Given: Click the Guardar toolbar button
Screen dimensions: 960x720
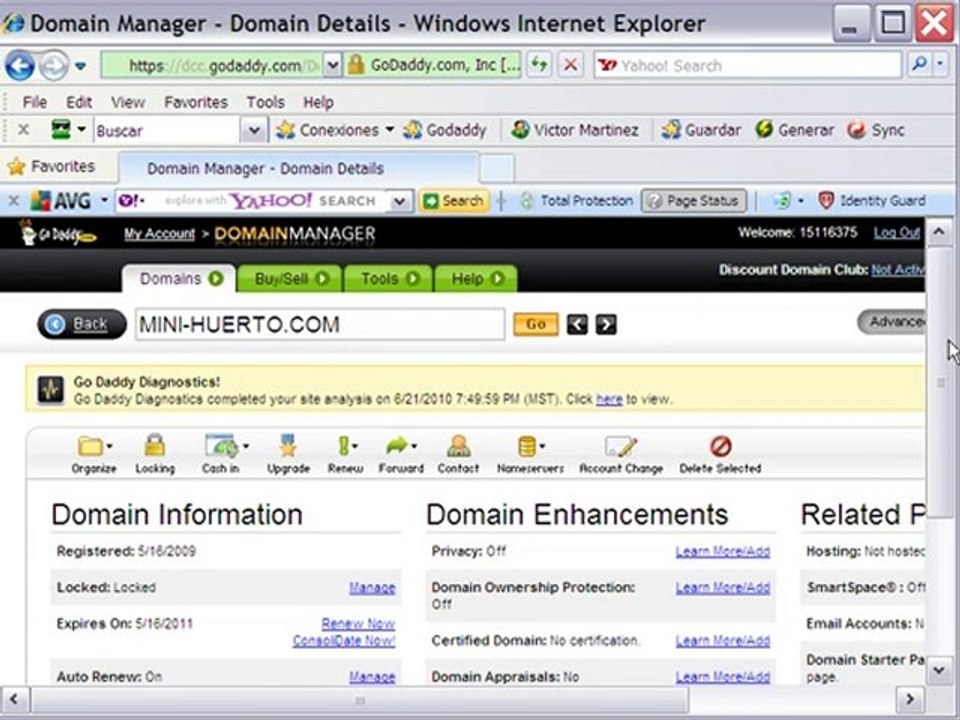Looking at the screenshot, I should click(x=702, y=130).
